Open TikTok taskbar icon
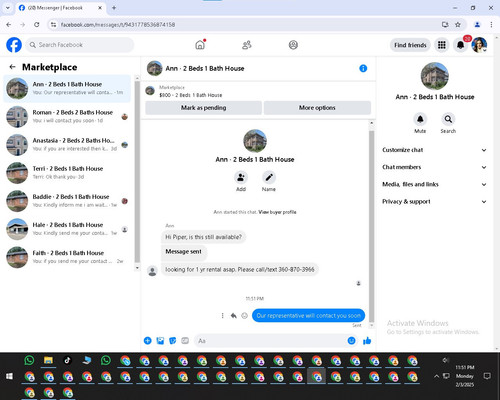Viewport: 500px width, 400px height. click(68, 360)
